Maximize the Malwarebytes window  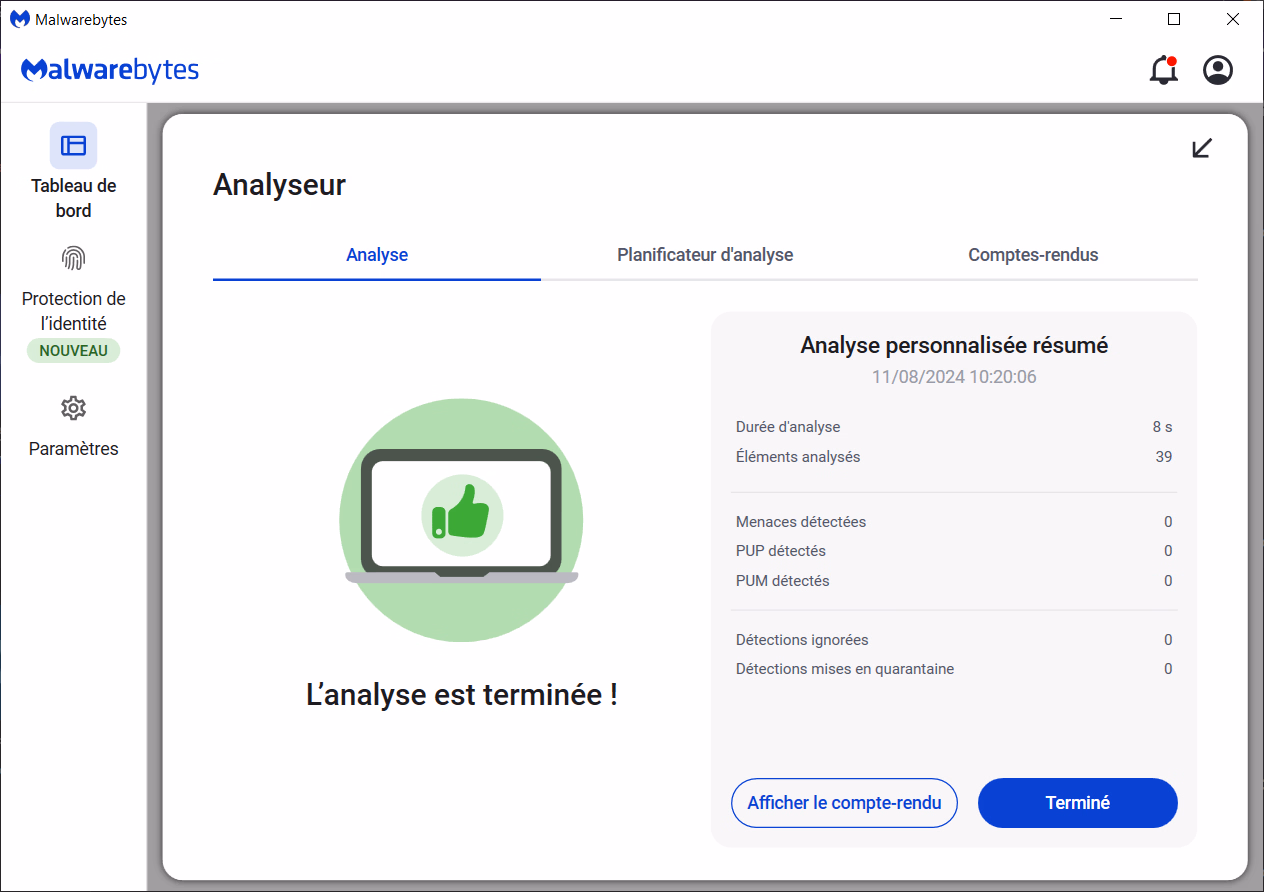pos(1174,19)
